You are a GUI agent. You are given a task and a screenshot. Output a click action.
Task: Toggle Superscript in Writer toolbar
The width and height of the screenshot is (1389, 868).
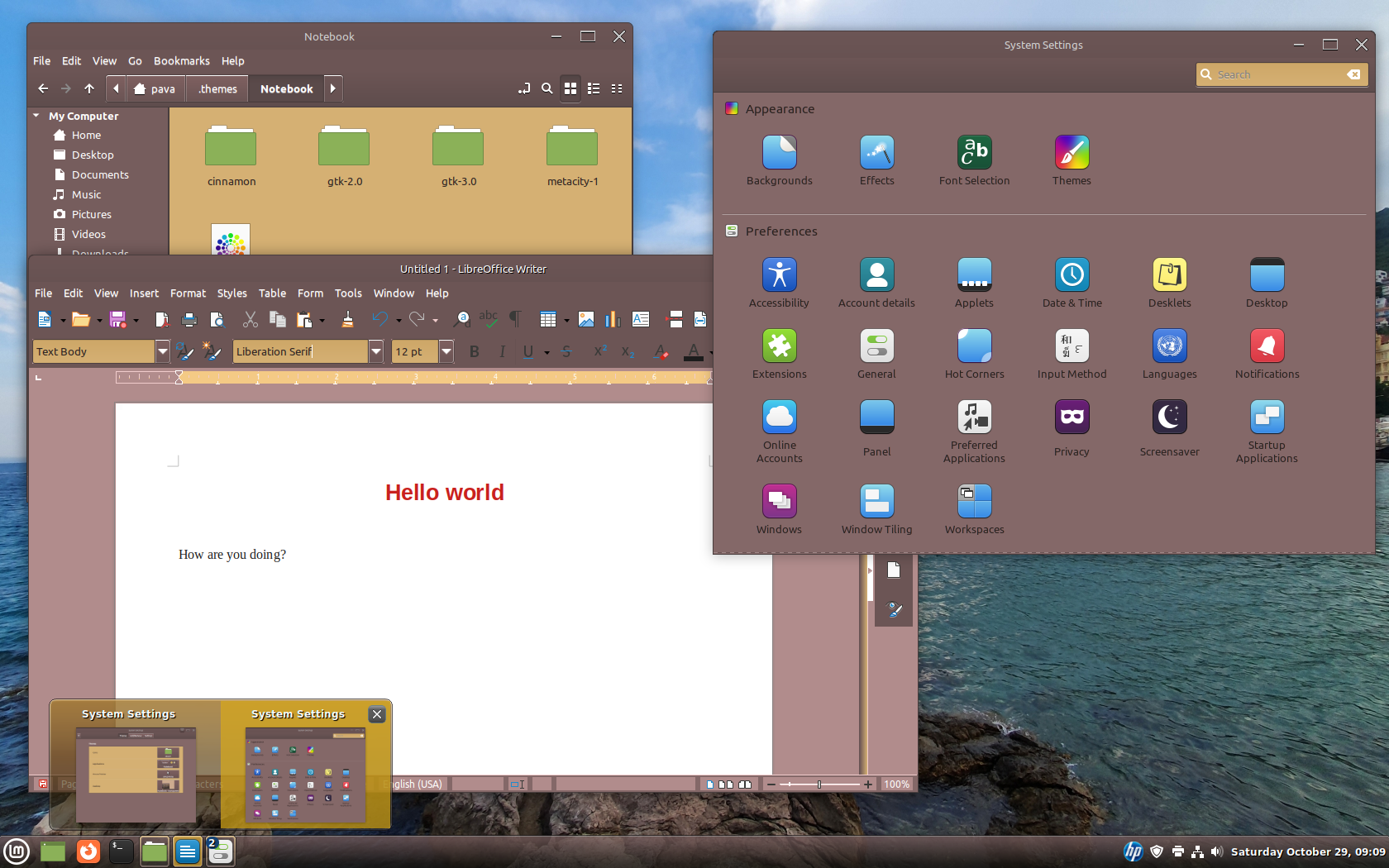coord(601,352)
